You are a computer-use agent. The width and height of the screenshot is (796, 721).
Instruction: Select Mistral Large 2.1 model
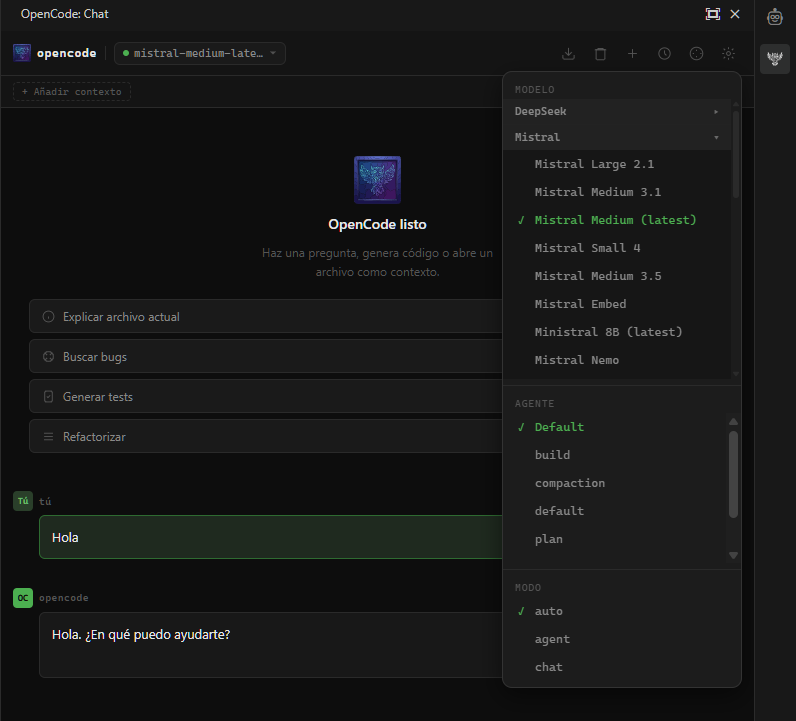(617, 165)
